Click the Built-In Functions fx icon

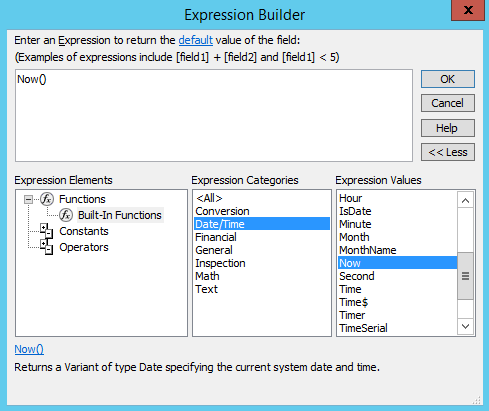66,215
